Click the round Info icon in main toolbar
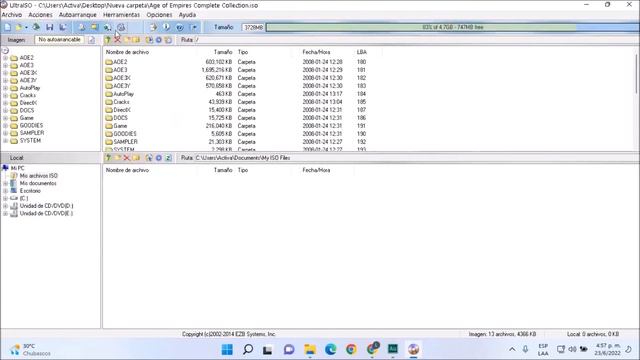Screen dimensions: 640x360 pos(166,27)
